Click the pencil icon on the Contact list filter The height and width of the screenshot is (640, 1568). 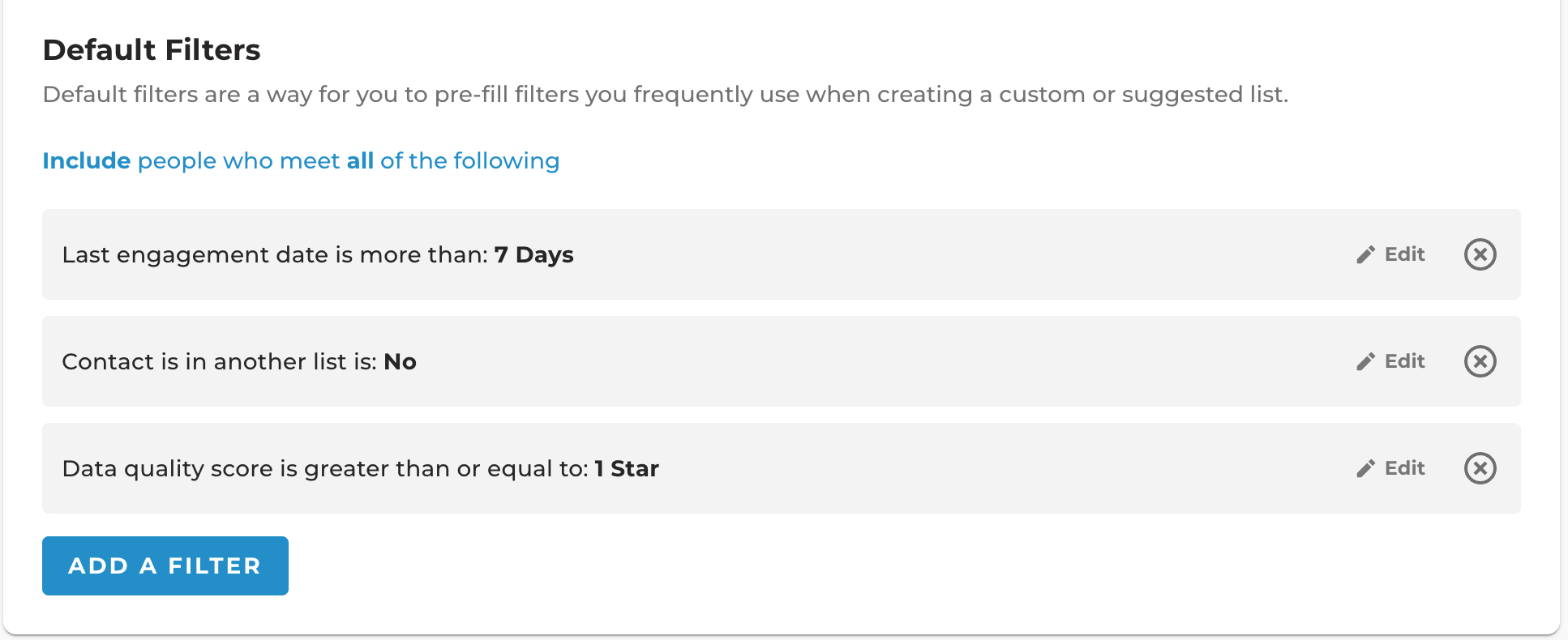[1365, 361]
